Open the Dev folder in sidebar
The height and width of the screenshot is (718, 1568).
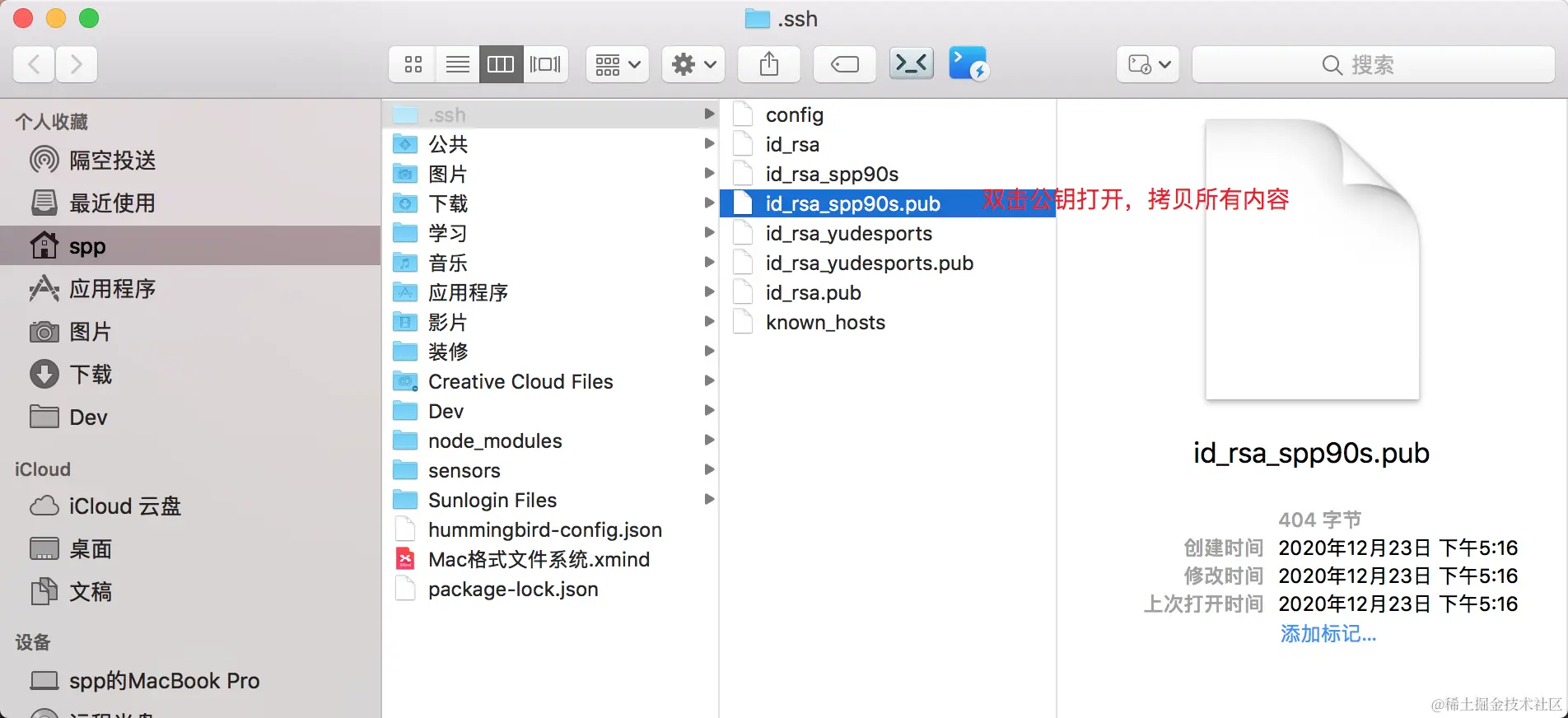[190, 417]
